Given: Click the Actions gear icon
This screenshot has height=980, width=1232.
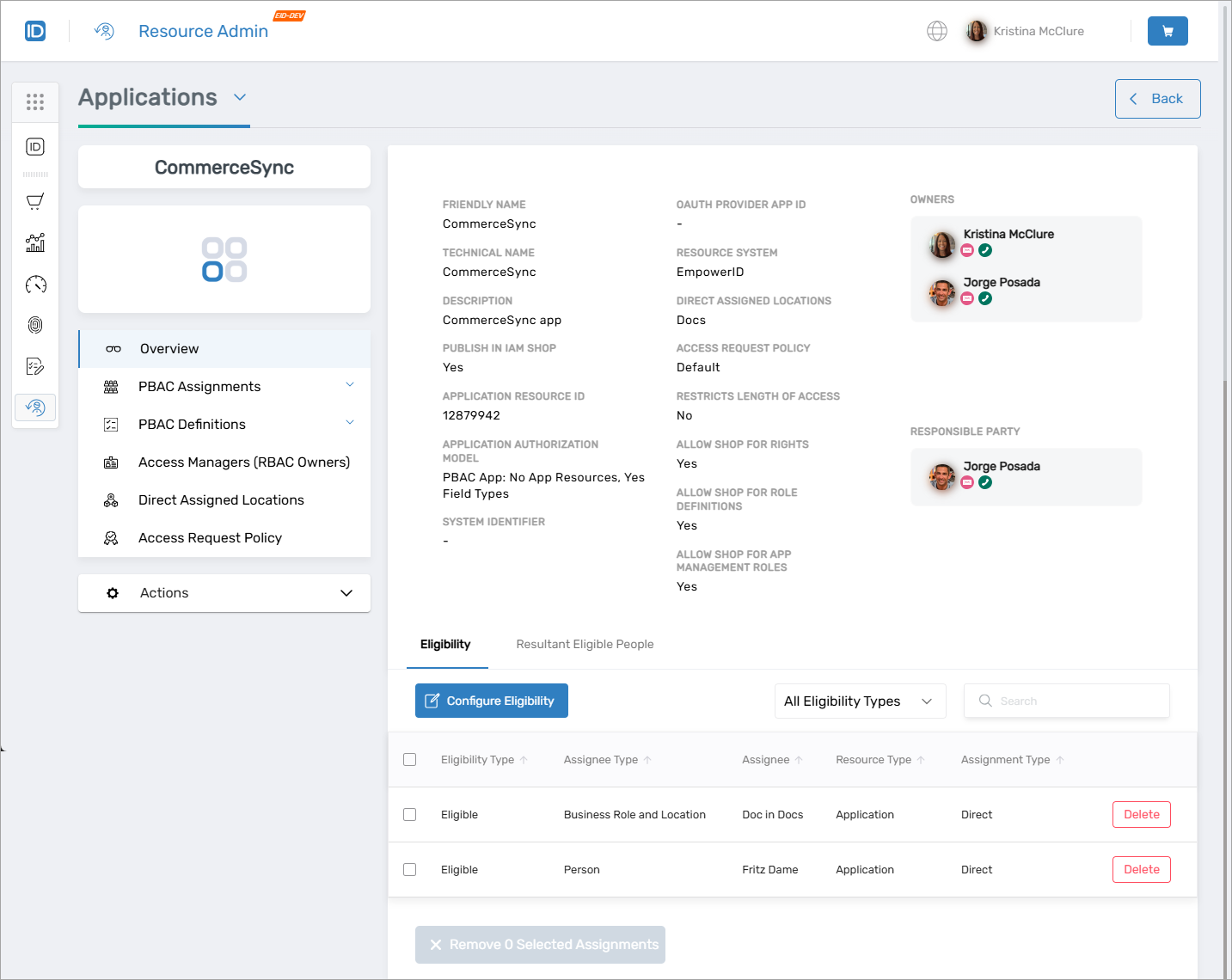Looking at the screenshot, I should [x=113, y=593].
